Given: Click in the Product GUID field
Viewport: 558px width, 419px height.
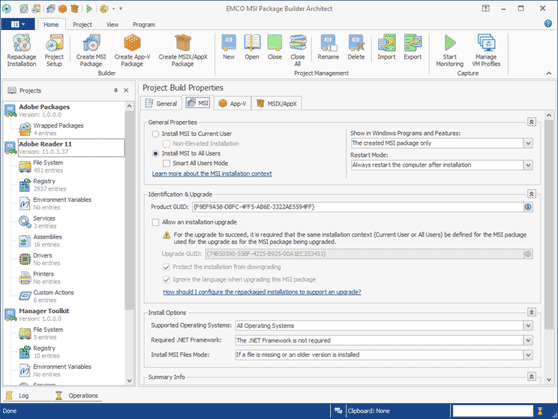Looking at the screenshot, I should point(358,207).
